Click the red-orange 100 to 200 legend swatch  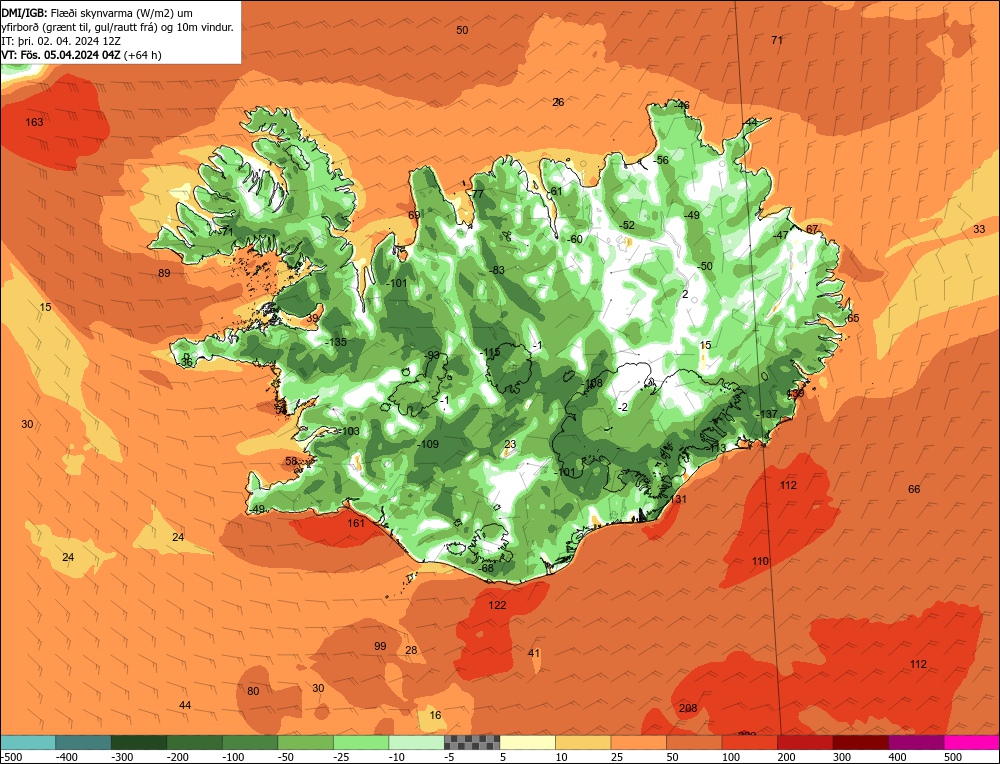click(x=749, y=742)
